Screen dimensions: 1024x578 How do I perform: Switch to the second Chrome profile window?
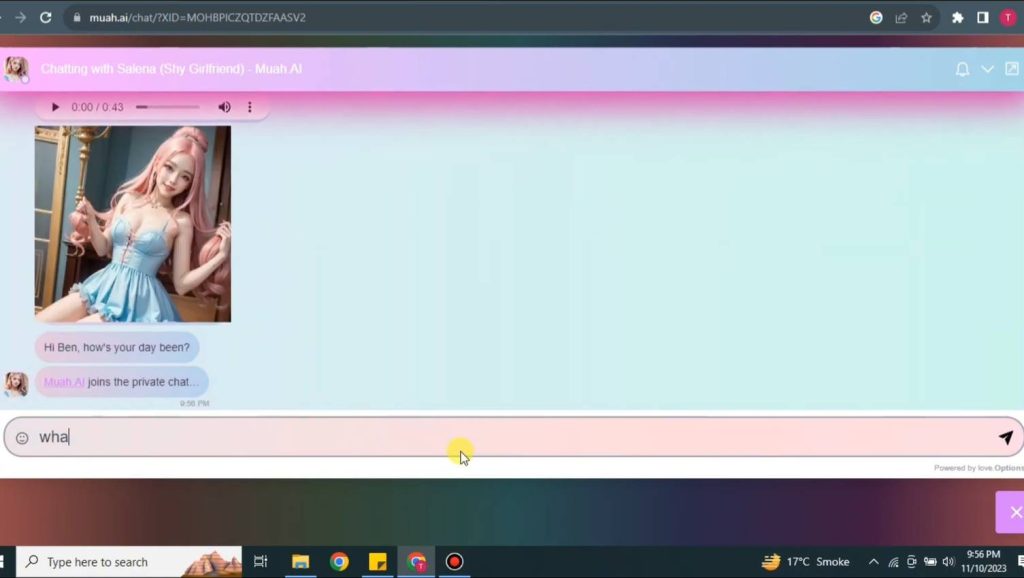416,562
